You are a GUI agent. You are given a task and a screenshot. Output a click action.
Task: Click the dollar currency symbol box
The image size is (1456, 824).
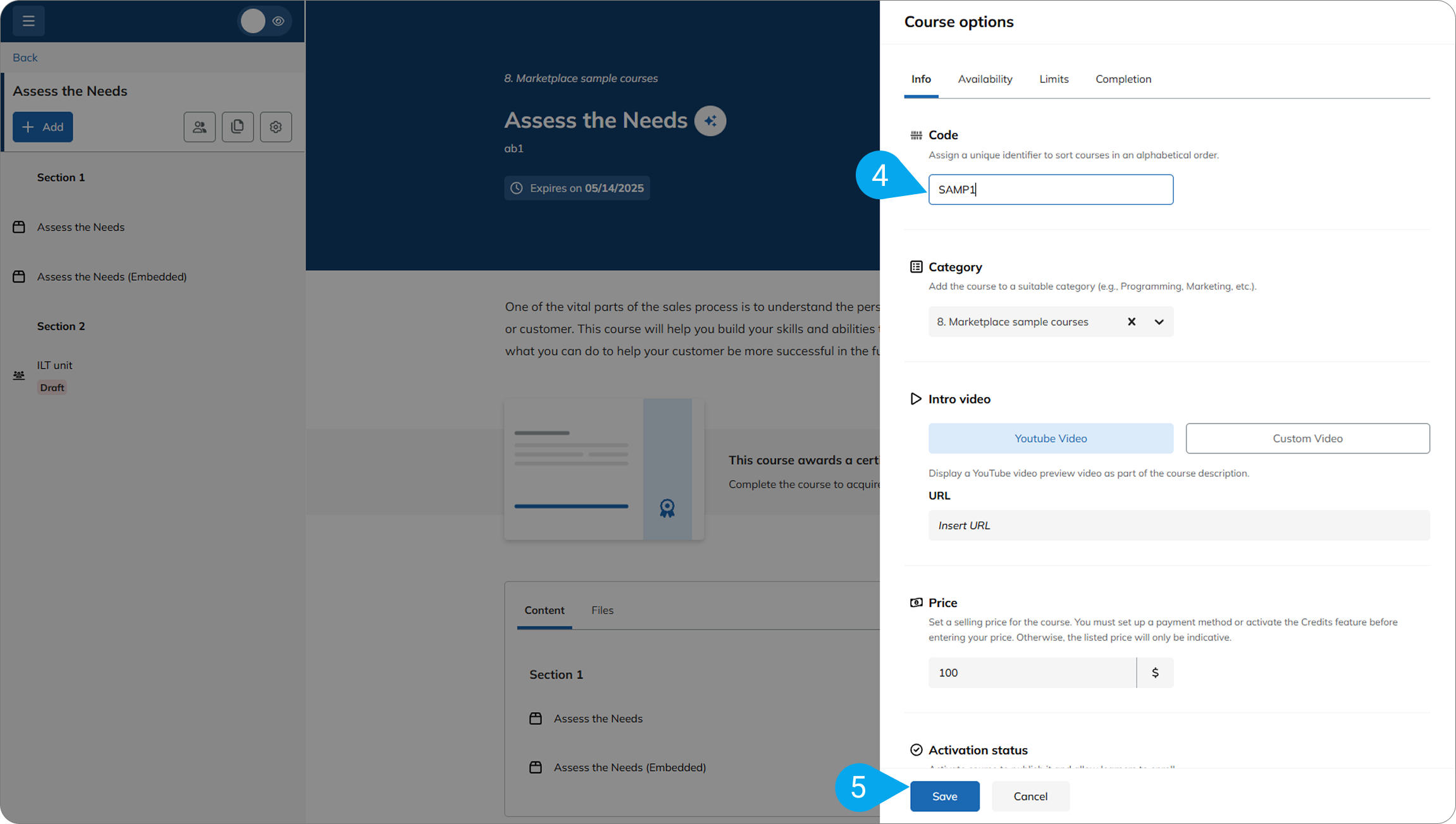click(1155, 673)
